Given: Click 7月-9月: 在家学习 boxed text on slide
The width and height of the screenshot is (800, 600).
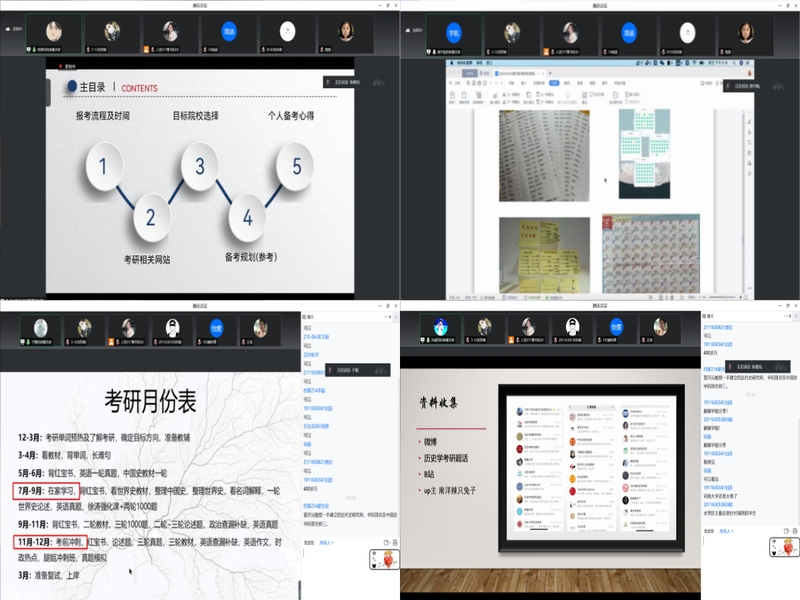Looking at the screenshot, I should coord(46,491).
